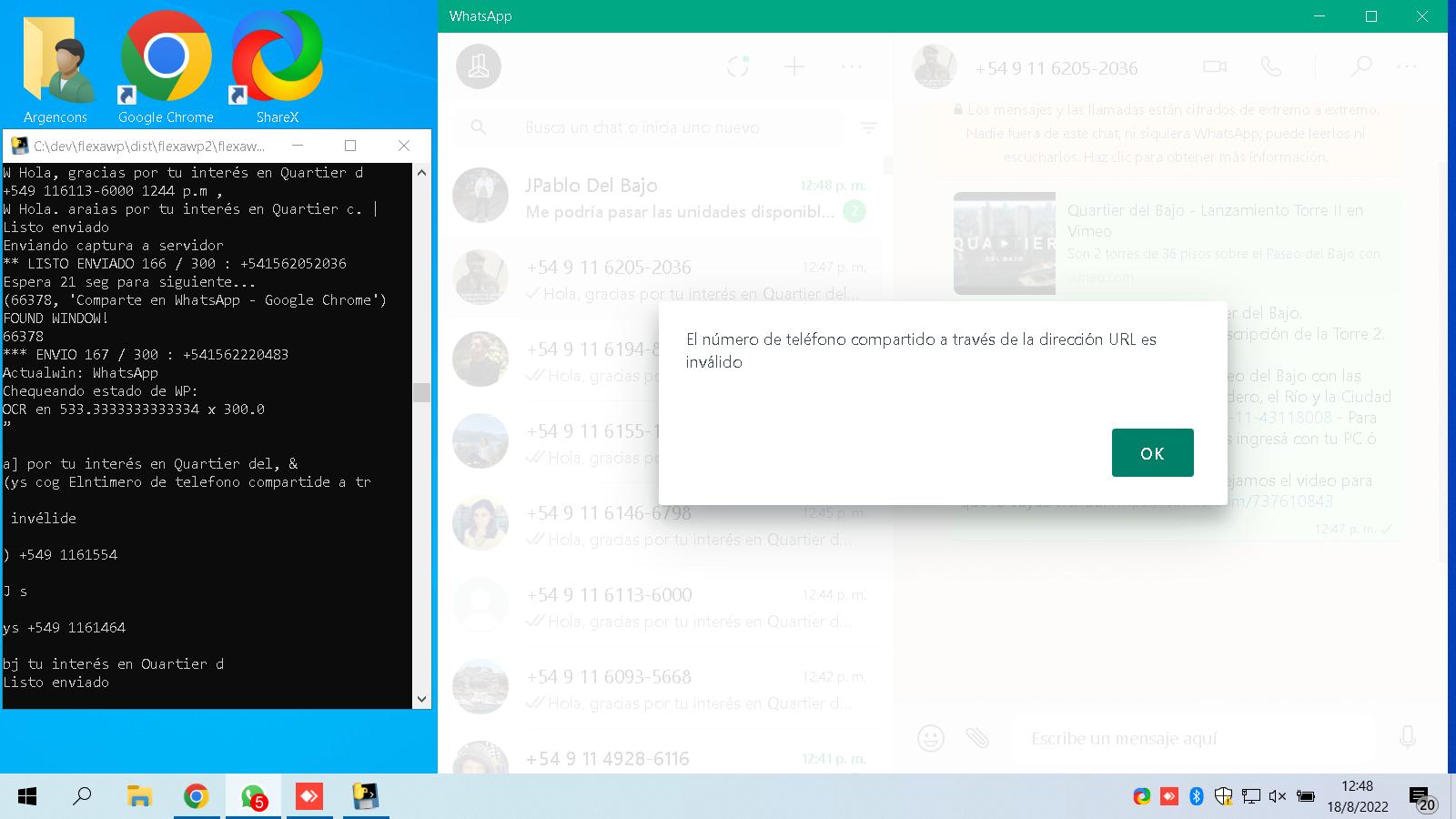The height and width of the screenshot is (819, 1456).
Task: Switch to WhatsApp in the taskbar
Action: (x=252, y=797)
